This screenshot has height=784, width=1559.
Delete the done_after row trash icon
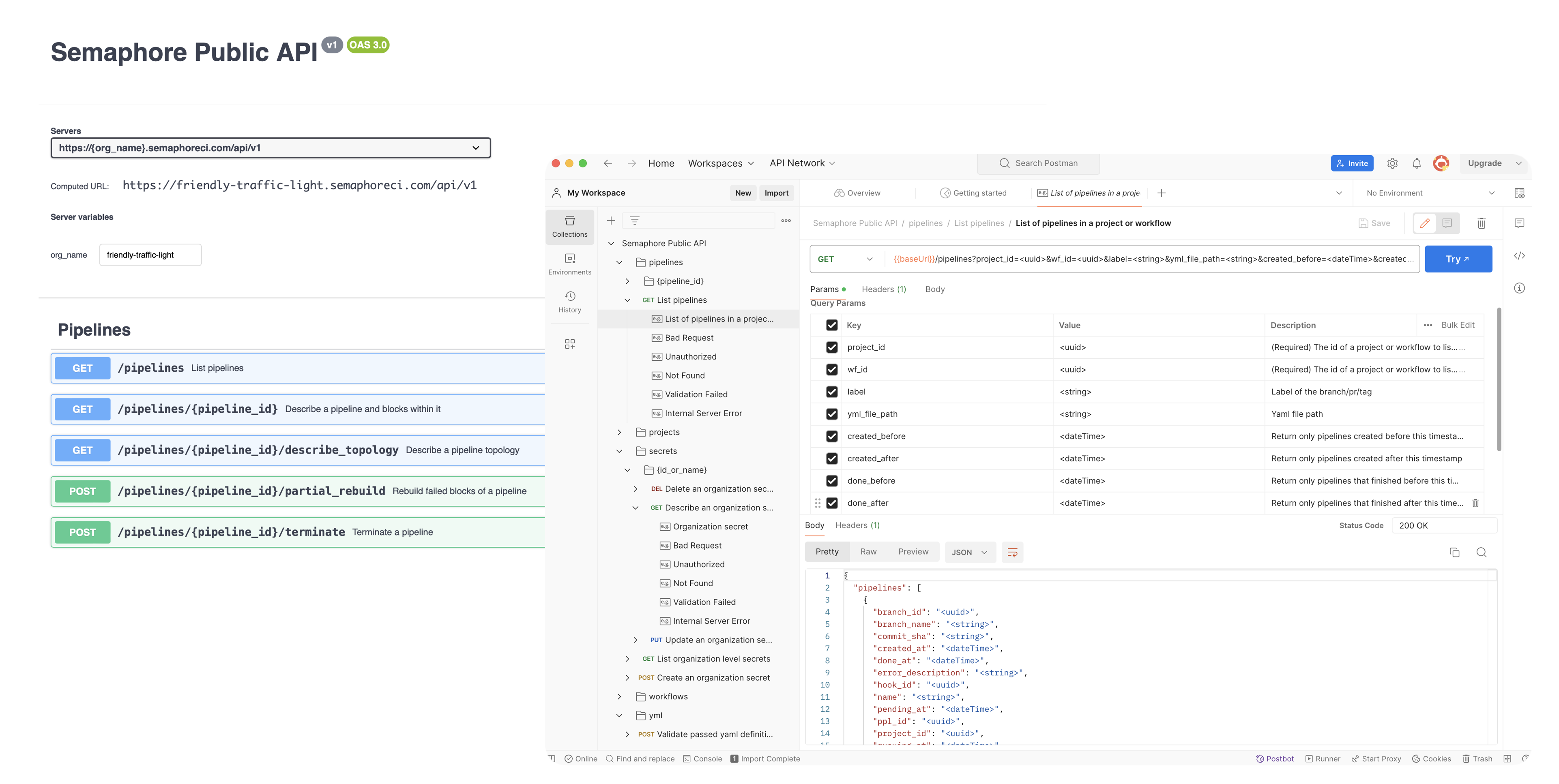pyautogui.click(x=1475, y=503)
